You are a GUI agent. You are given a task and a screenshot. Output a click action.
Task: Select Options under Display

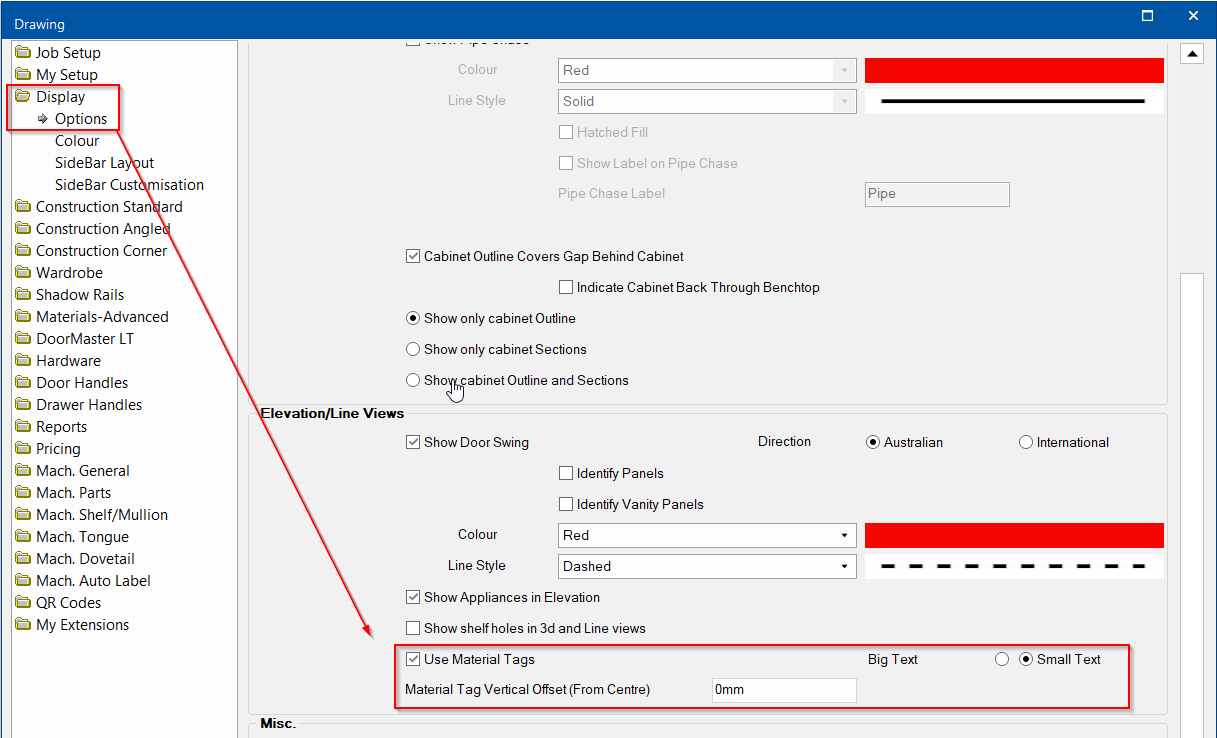(x=80, y=119)
